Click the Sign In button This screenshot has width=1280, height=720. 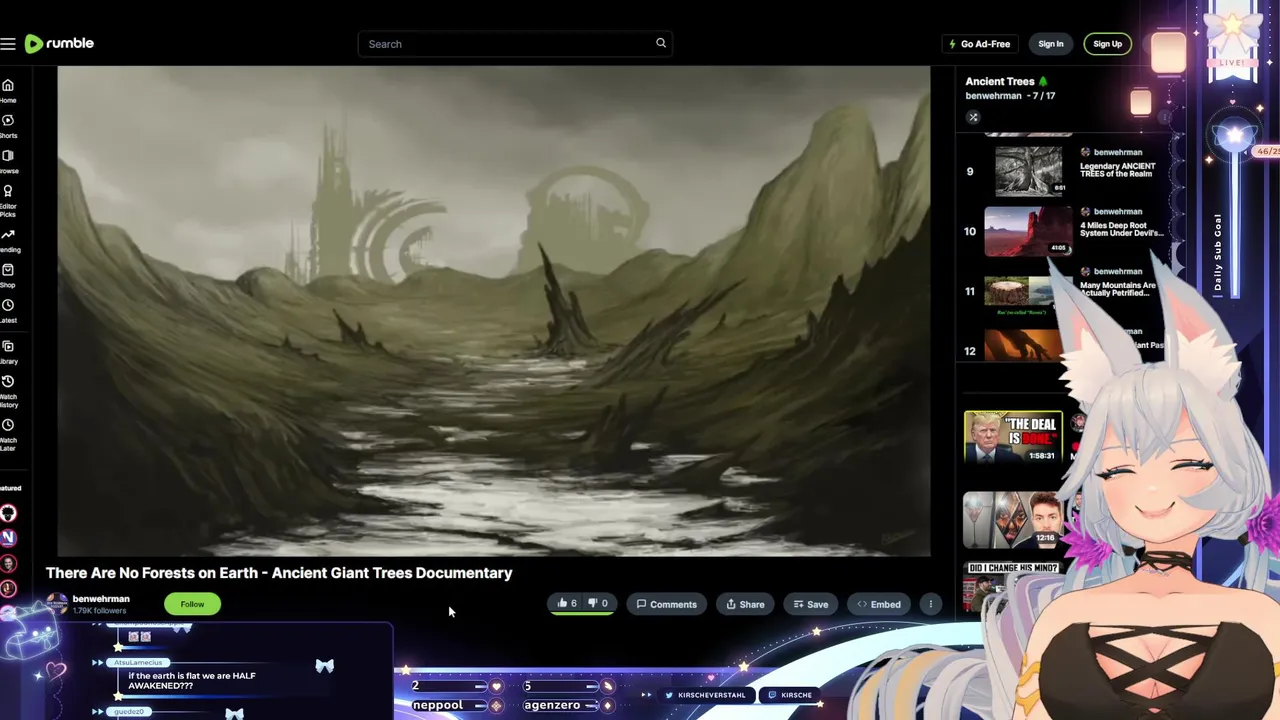1050,44
